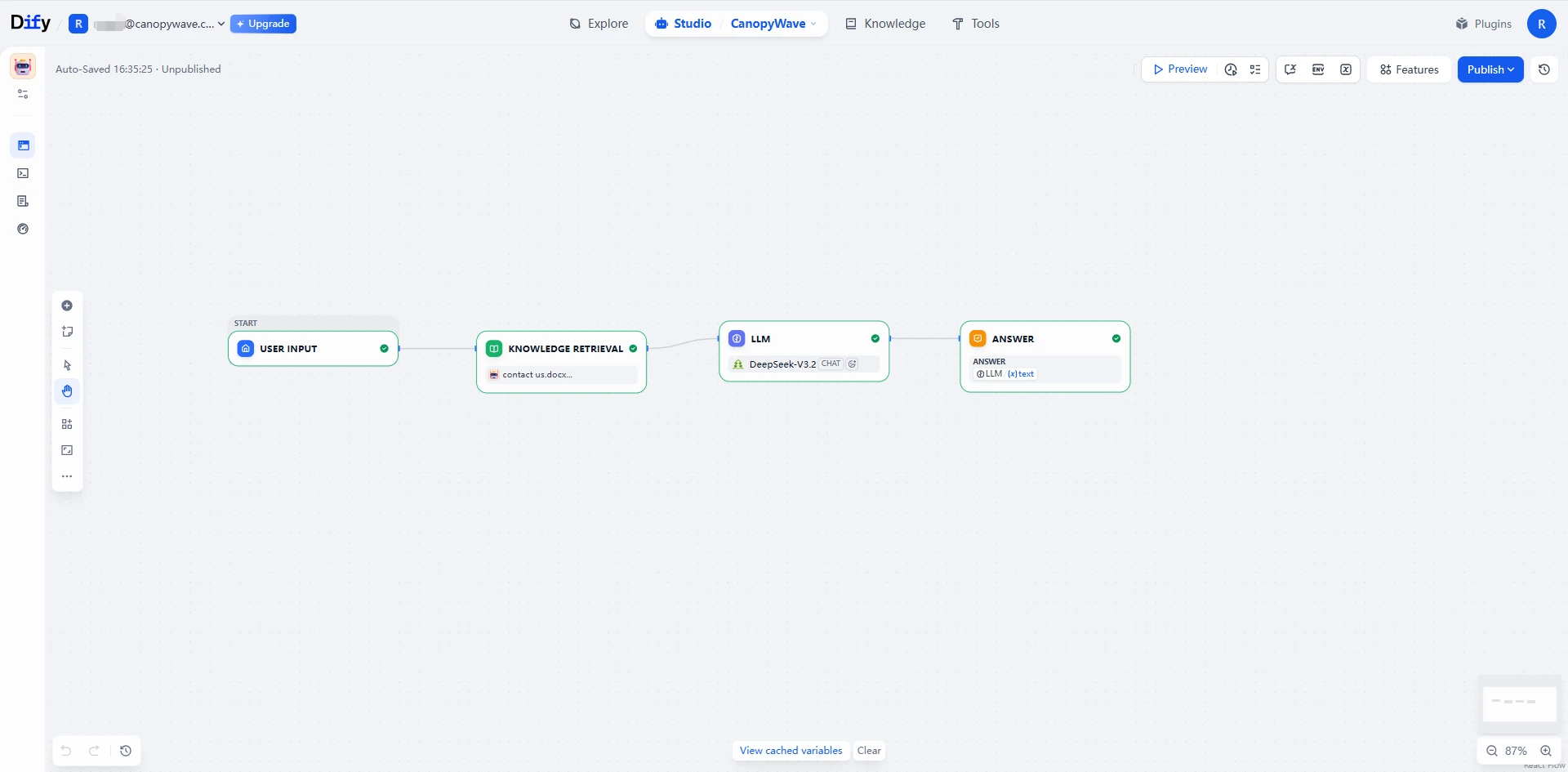The height and width of the screenshot is (772, 1568).
Task: Click the add node plus icon
Action: pyautogui.click(x=67, y=306)
